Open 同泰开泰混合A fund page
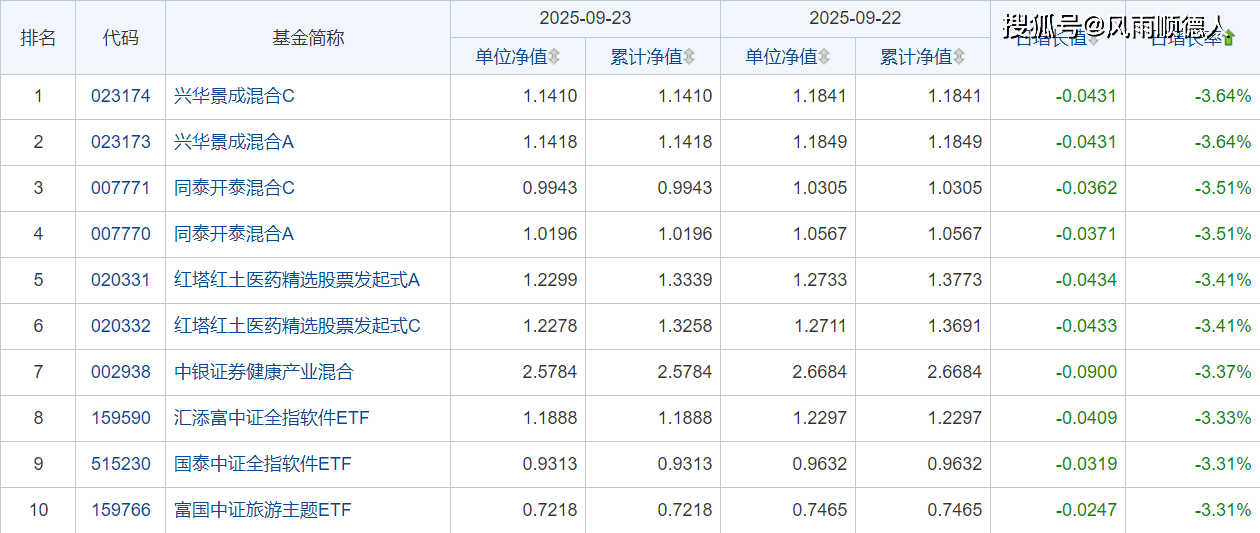 tap(234, 234)
